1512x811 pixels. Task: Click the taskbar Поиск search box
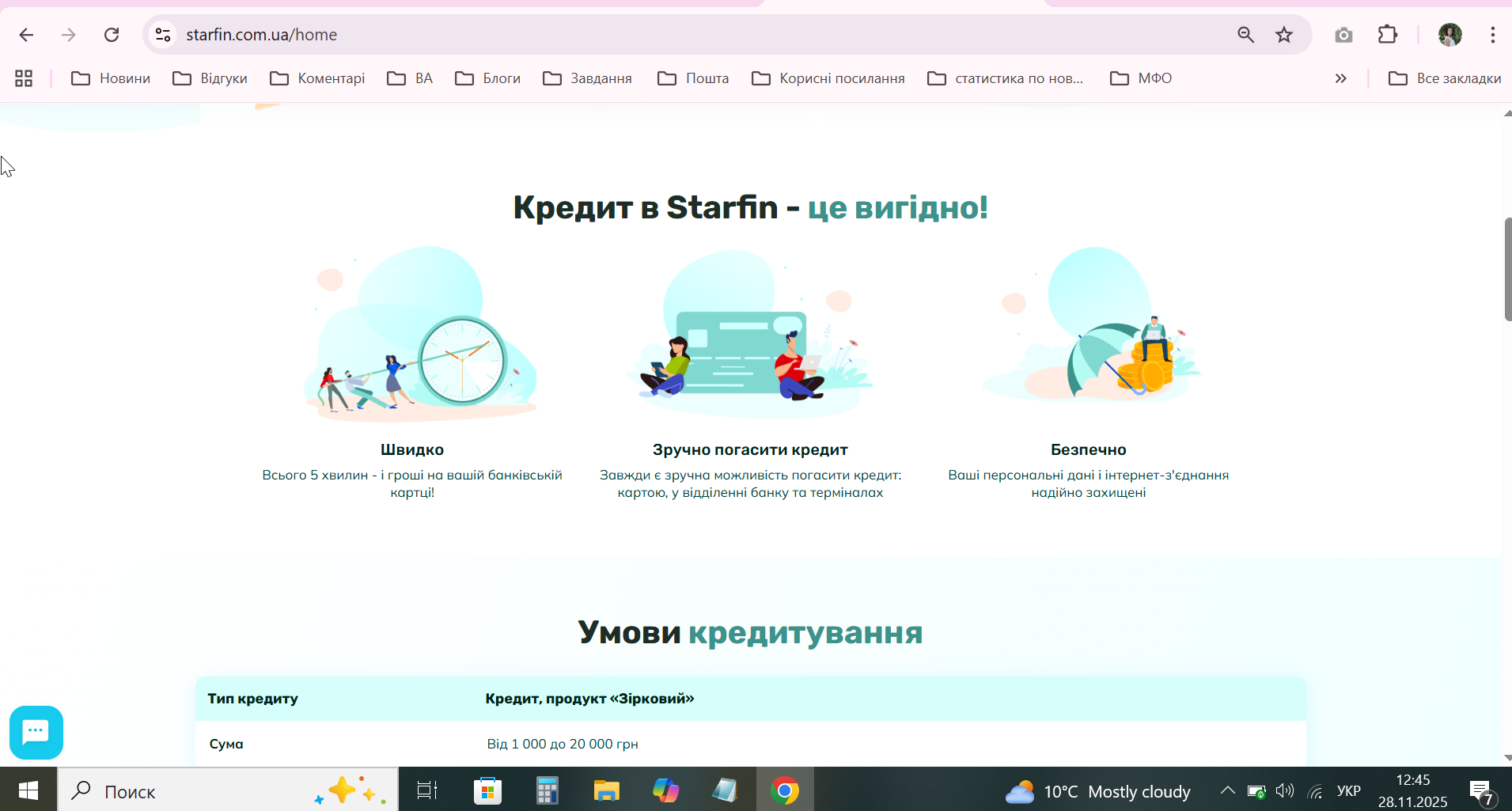[229, 790]
